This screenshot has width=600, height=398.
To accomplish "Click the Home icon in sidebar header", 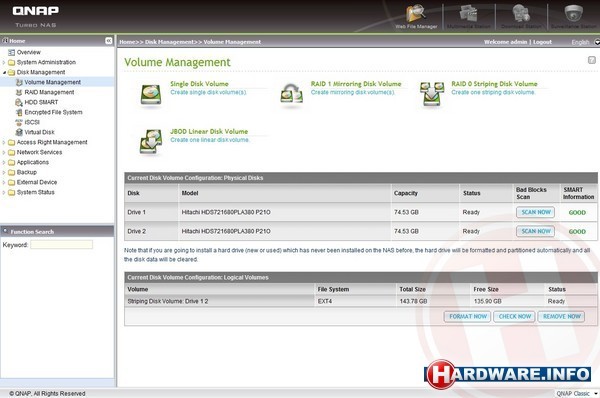I will pyautogui.click(x=5, y=41).
